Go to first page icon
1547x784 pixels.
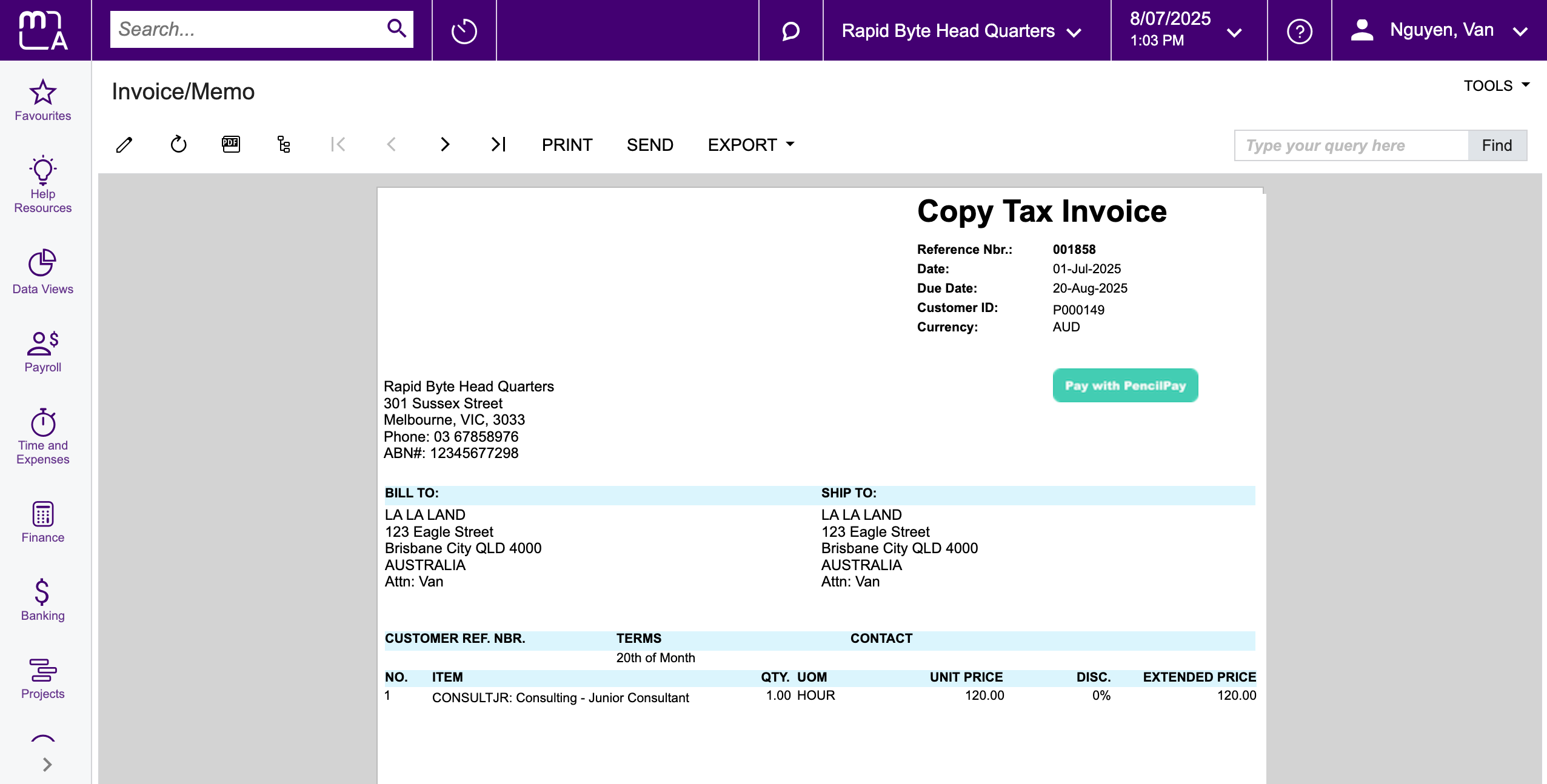tap(338, 144)
